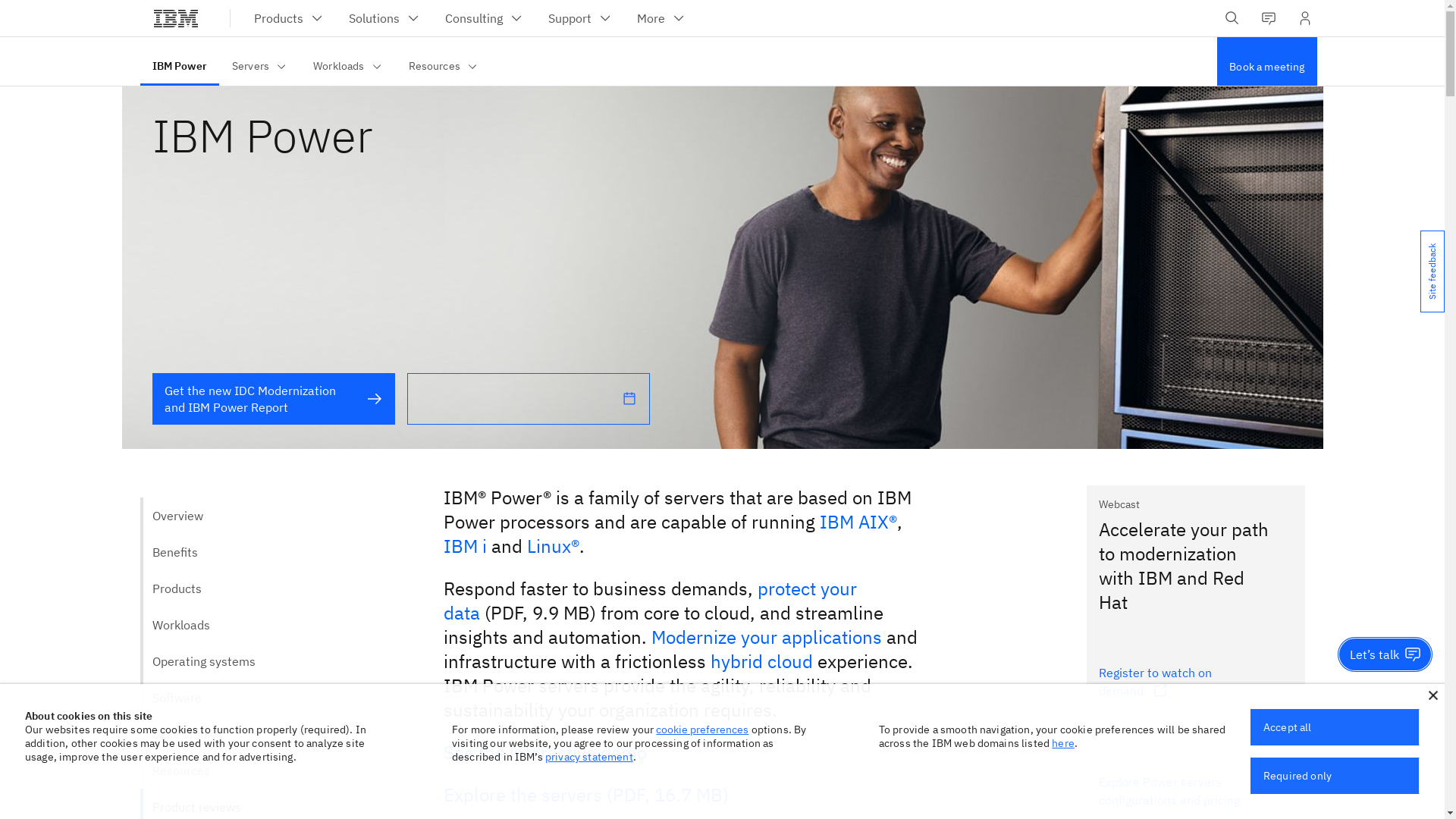Select the IBM Power tab

tap(179, 66)
